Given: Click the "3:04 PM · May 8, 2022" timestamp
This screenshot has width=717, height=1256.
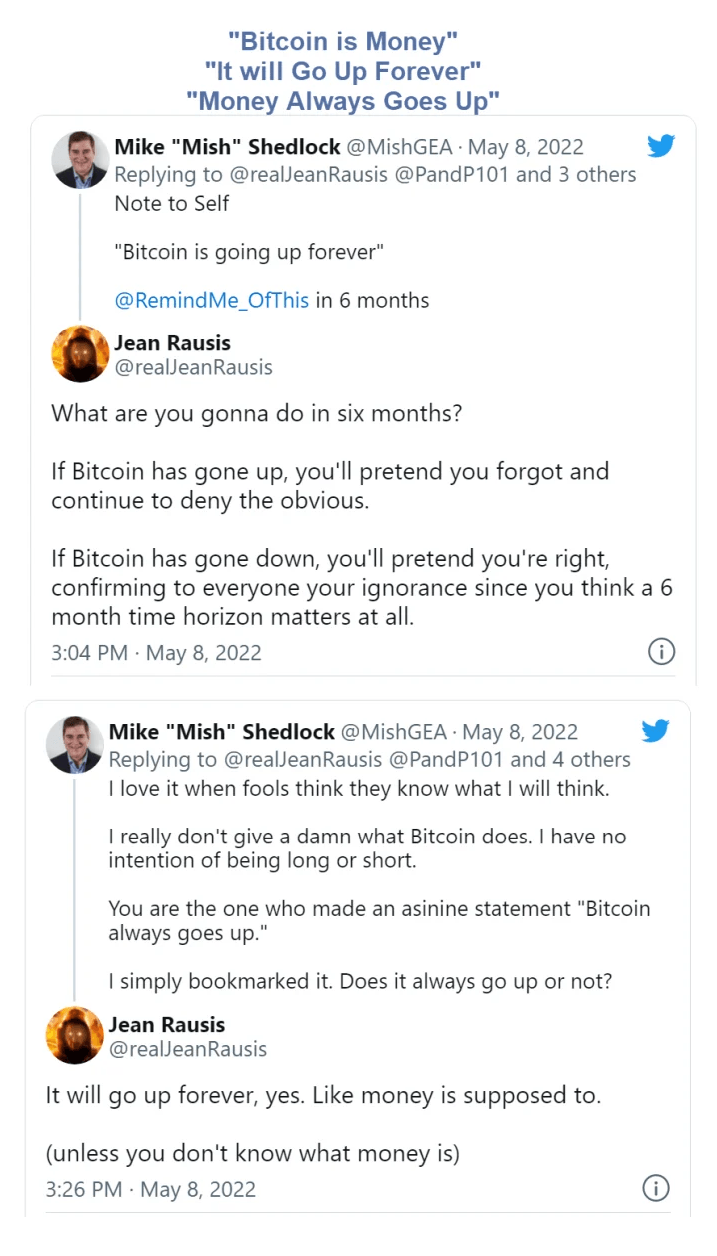Looking at the screenshot, I should [x=156, y=653].
